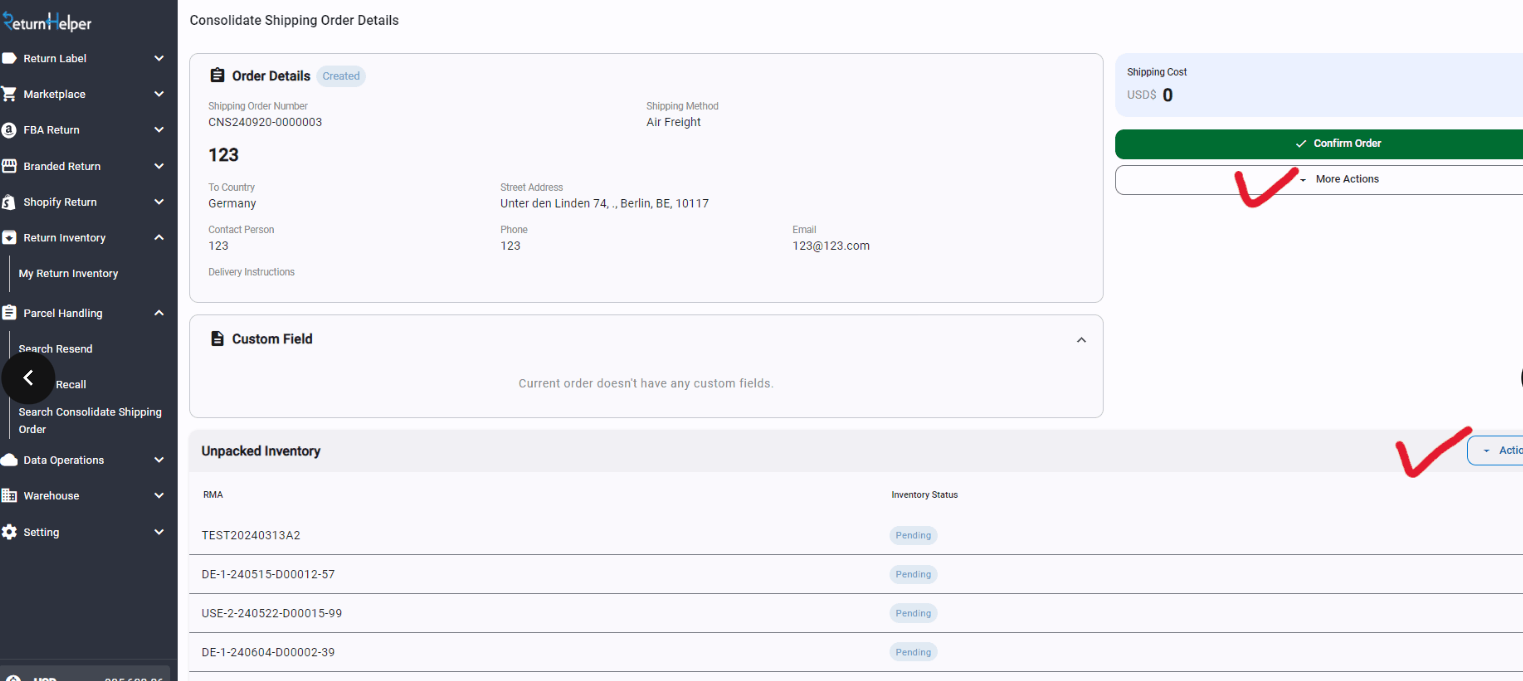The height and width of the screenshot is (681, 1523).
Task: Collapse the Return Inventory menu chevron
Action: [159, 238]
